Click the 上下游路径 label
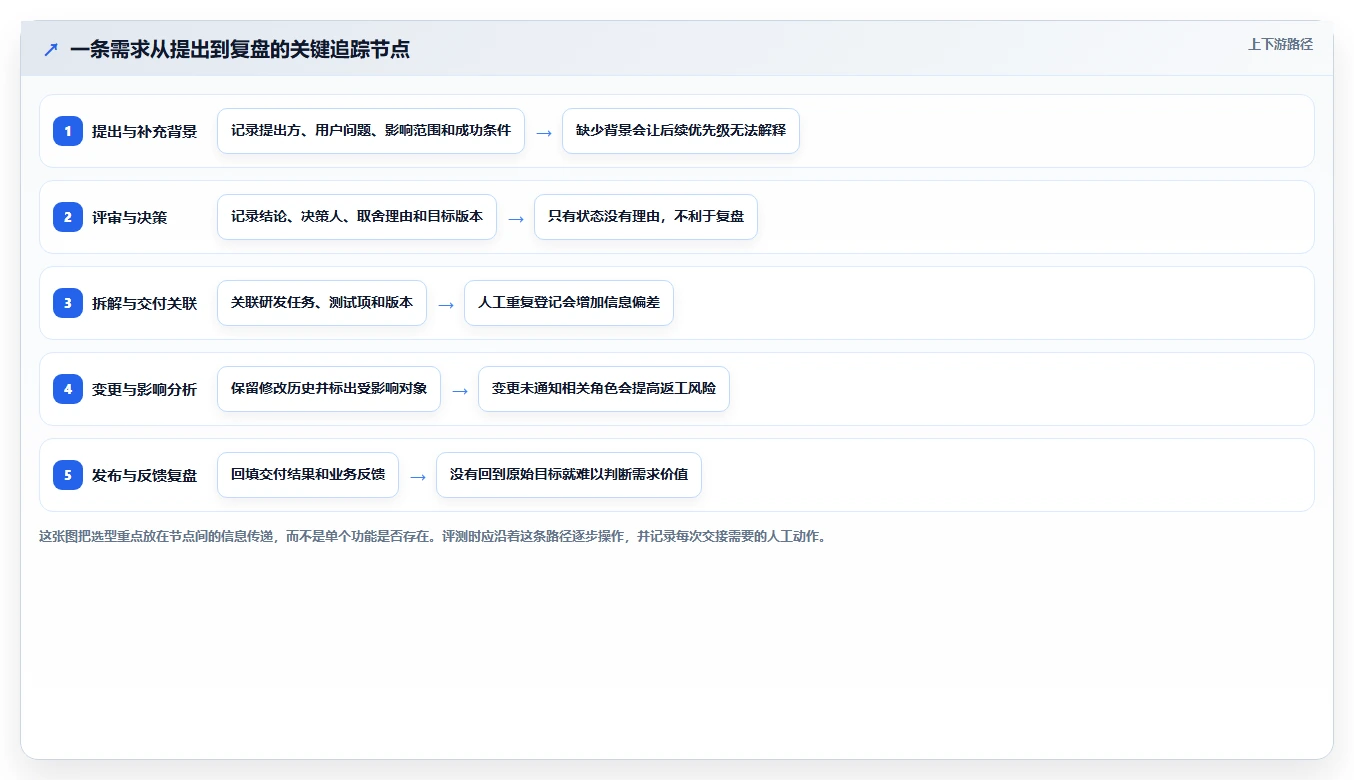The image size is (1354, 780). click(1280, 44)
